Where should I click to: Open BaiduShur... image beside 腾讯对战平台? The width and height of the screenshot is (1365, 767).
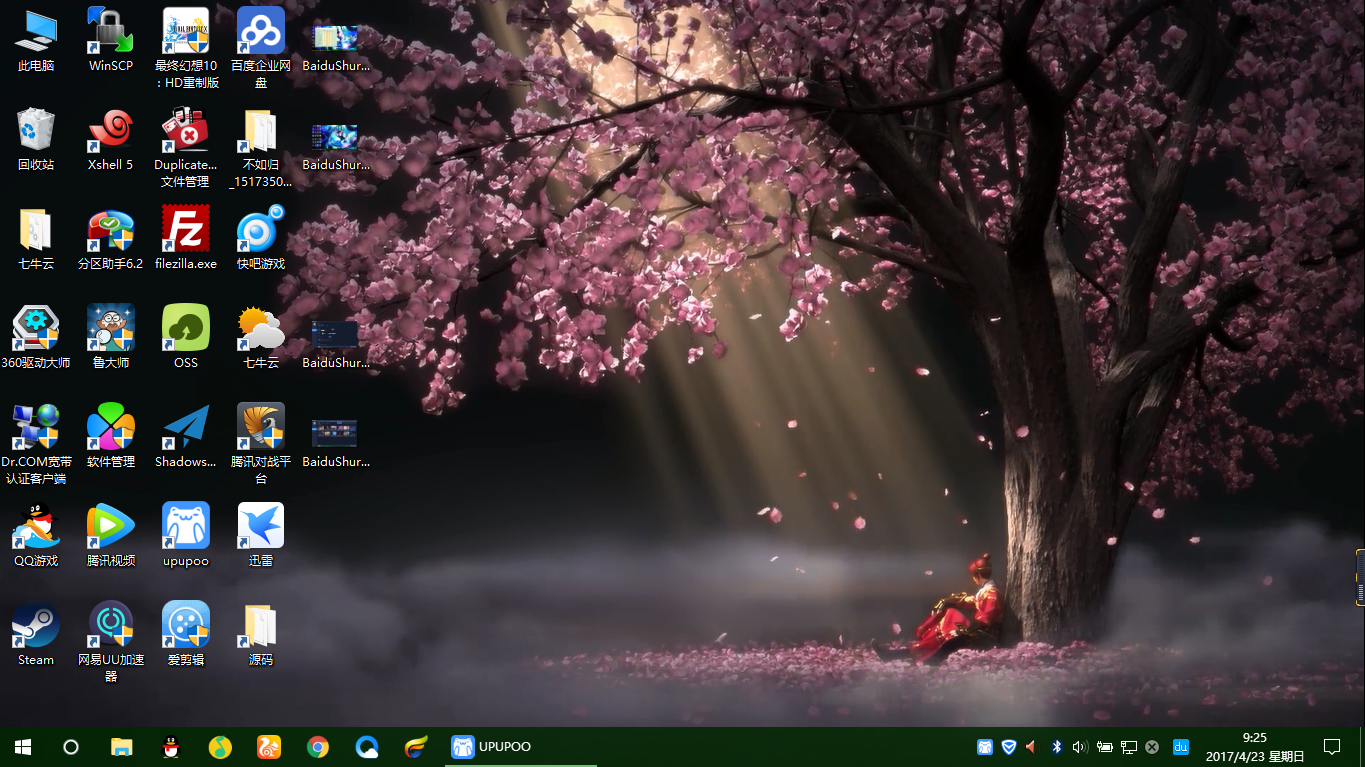point(336,442)
